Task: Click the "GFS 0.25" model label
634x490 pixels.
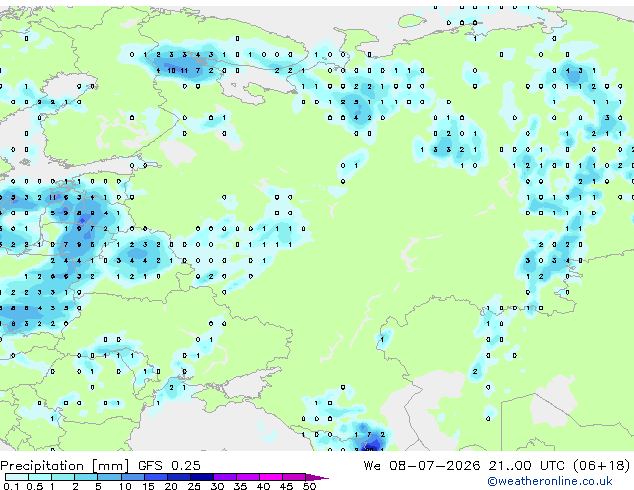Action: 169,466
